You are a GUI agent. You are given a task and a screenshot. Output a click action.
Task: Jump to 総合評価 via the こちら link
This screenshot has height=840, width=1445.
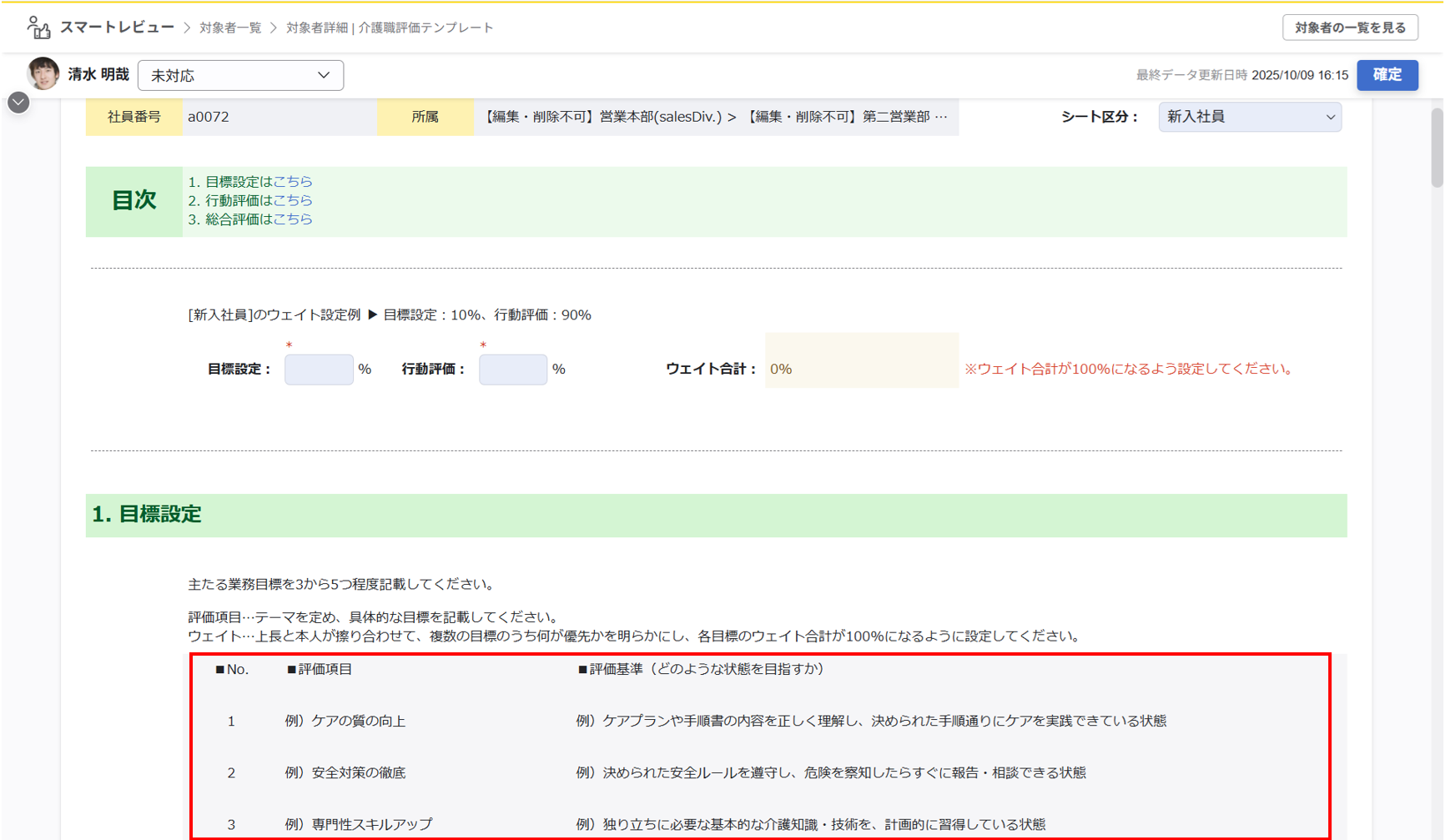tap(293, 219)
